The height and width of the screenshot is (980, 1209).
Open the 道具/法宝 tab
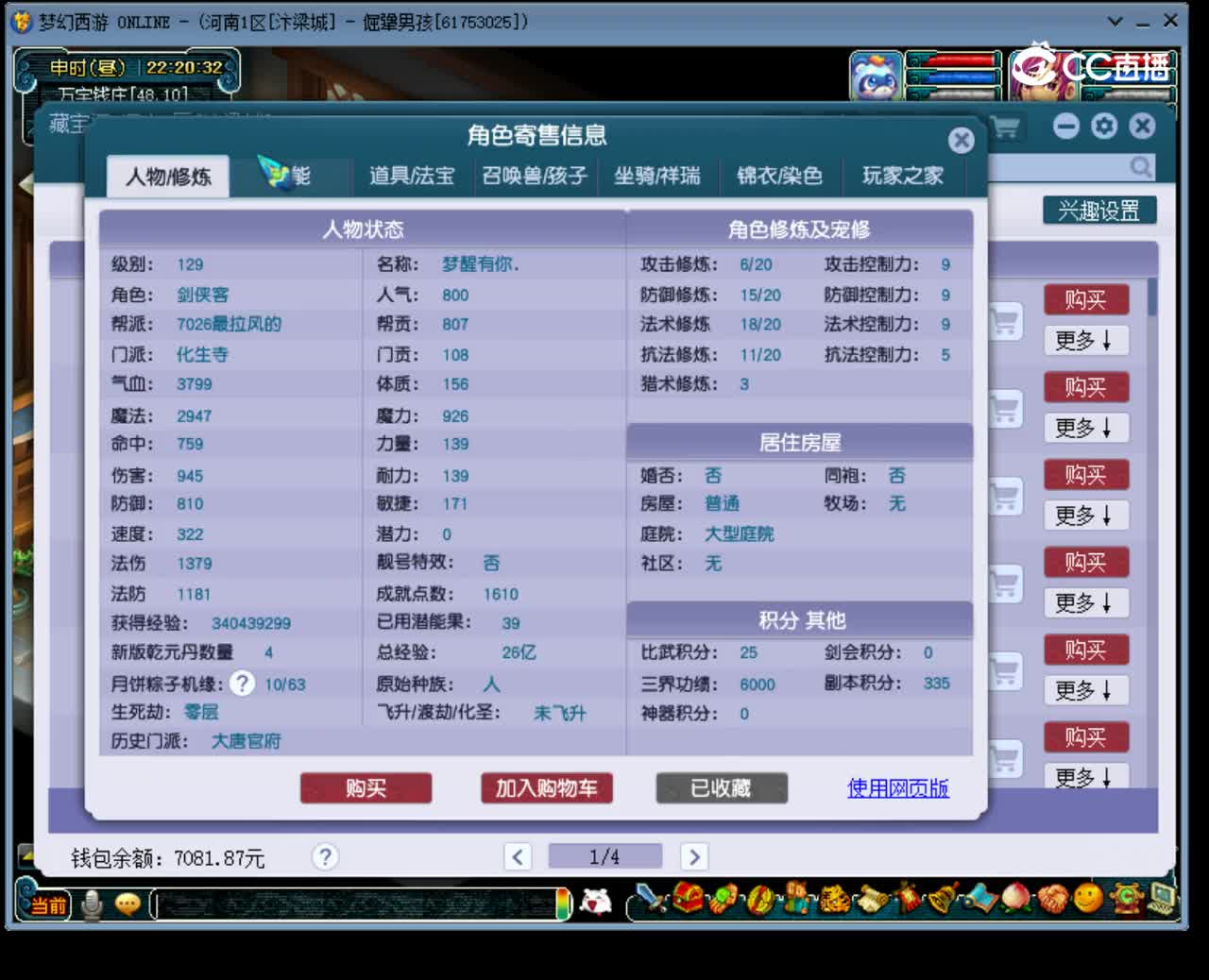pyautogui.click(x=412, y=176)
